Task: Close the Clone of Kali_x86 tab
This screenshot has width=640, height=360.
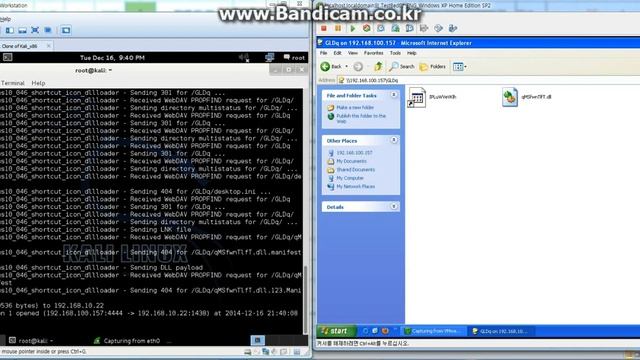Action: (x=49, y=46)
